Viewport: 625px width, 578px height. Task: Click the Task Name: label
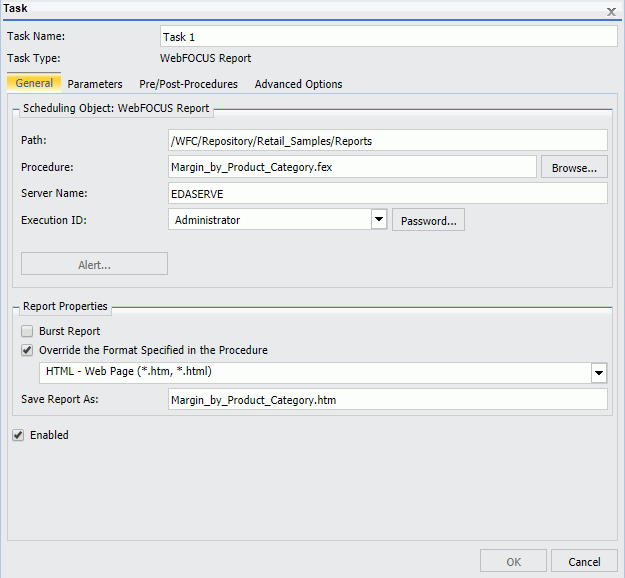click(x=36, y=36)
